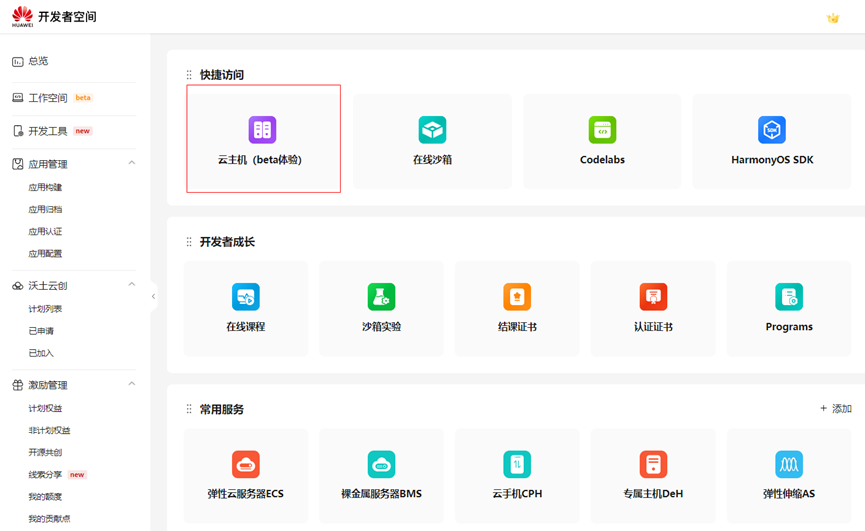The image size is (865, 531).
Task: Open the 结课证书 orange icon
Action: click(x=517, y=297)
